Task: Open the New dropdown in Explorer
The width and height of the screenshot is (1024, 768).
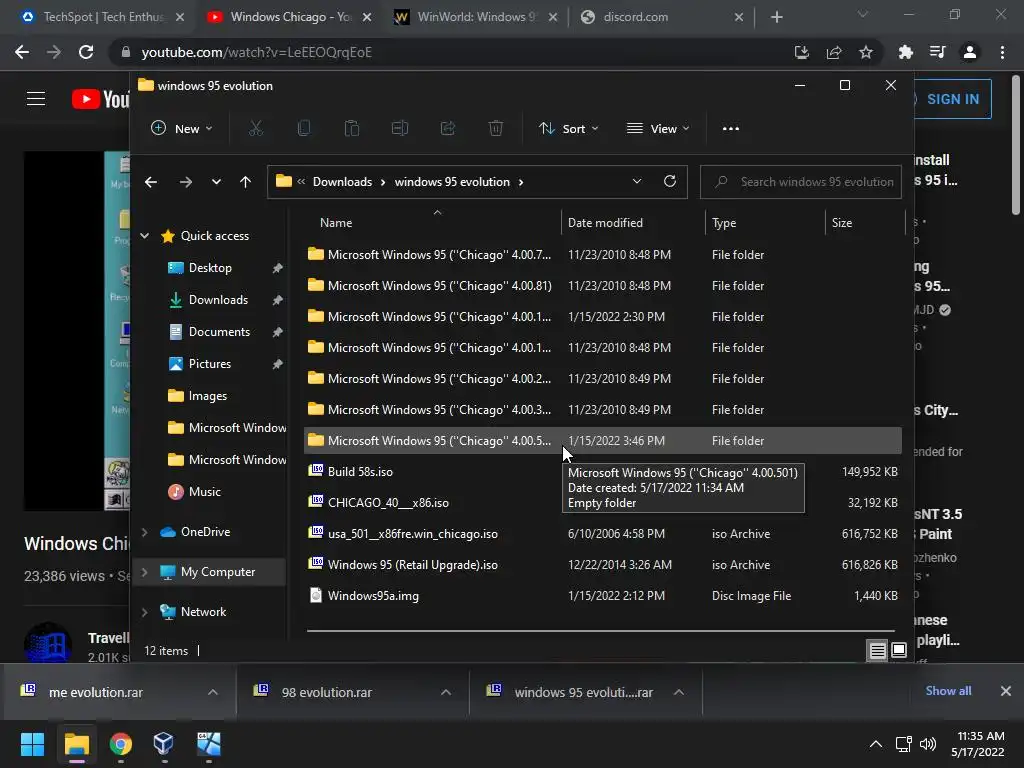Action: [182, 129]
